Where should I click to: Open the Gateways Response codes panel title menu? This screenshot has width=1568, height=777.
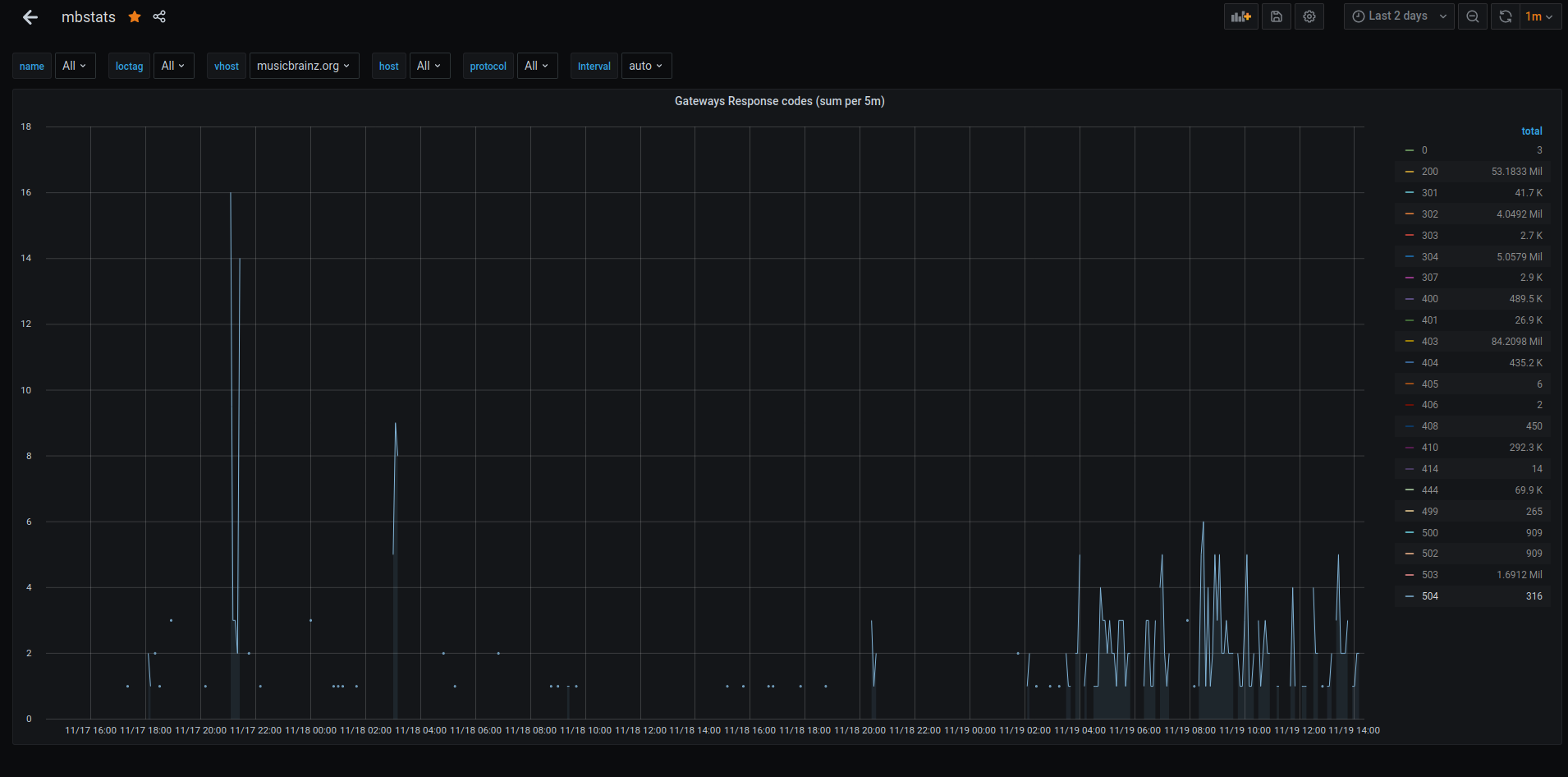point(779,101)
